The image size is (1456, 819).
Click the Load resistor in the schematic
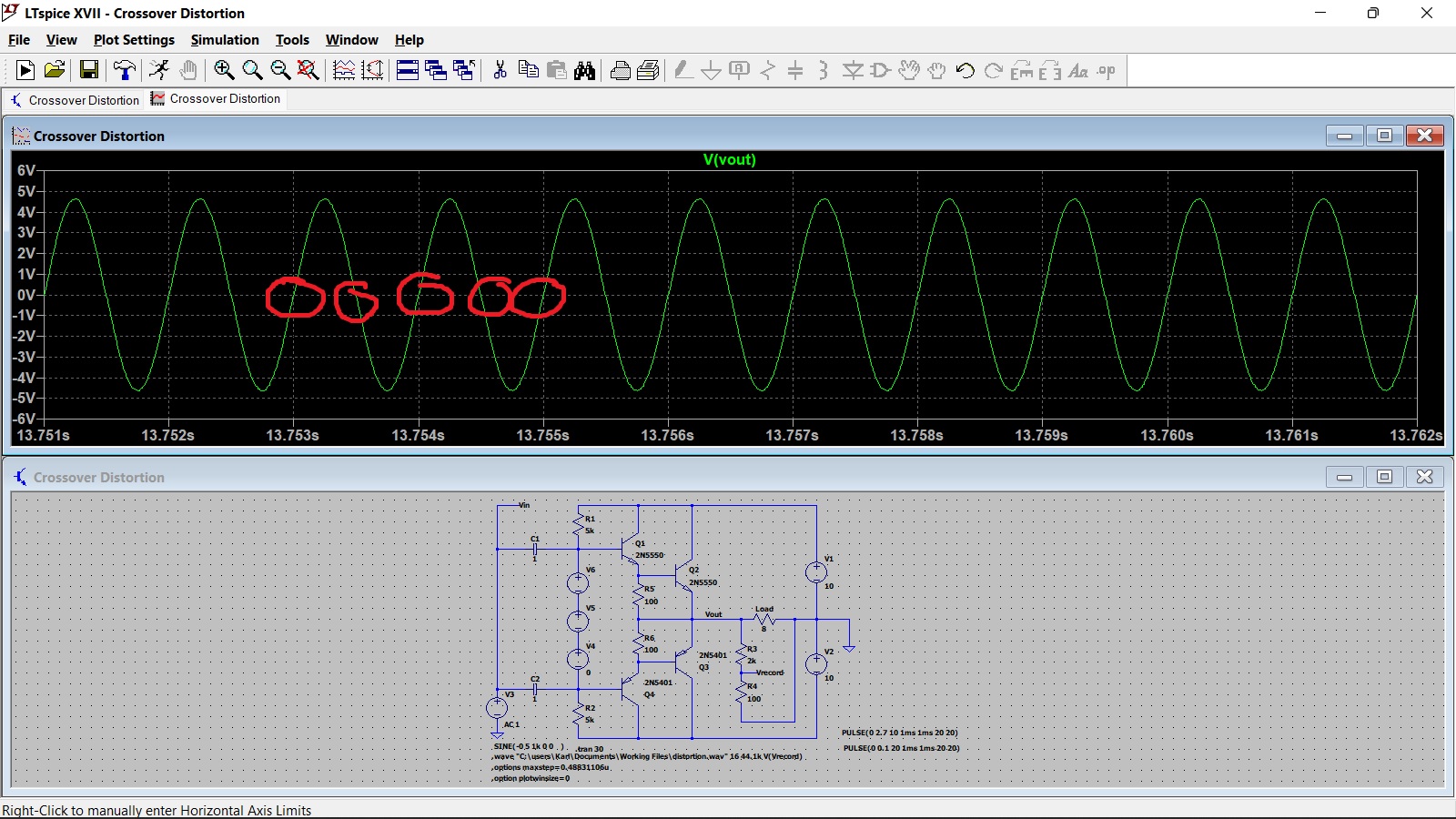(x=764, y=619)
